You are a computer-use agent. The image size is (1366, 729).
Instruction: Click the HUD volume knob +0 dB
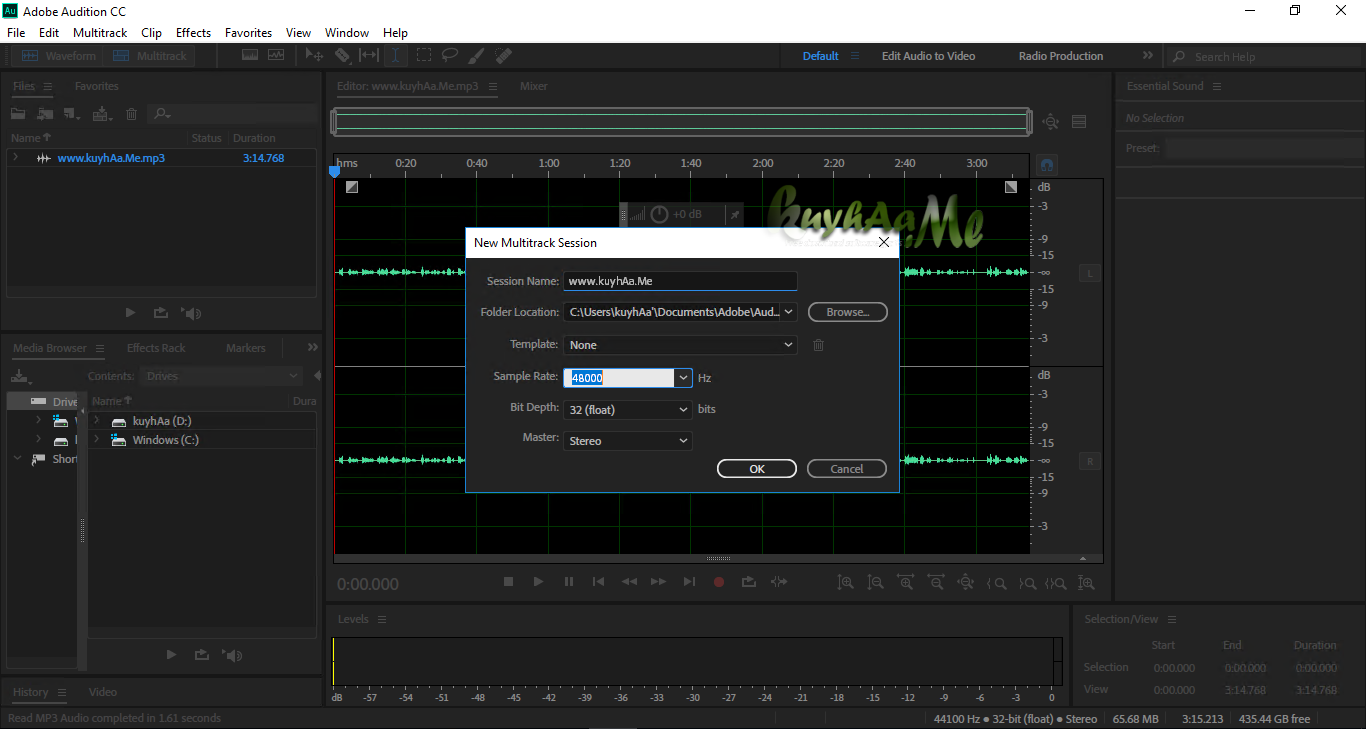click(x=660, y=214)
